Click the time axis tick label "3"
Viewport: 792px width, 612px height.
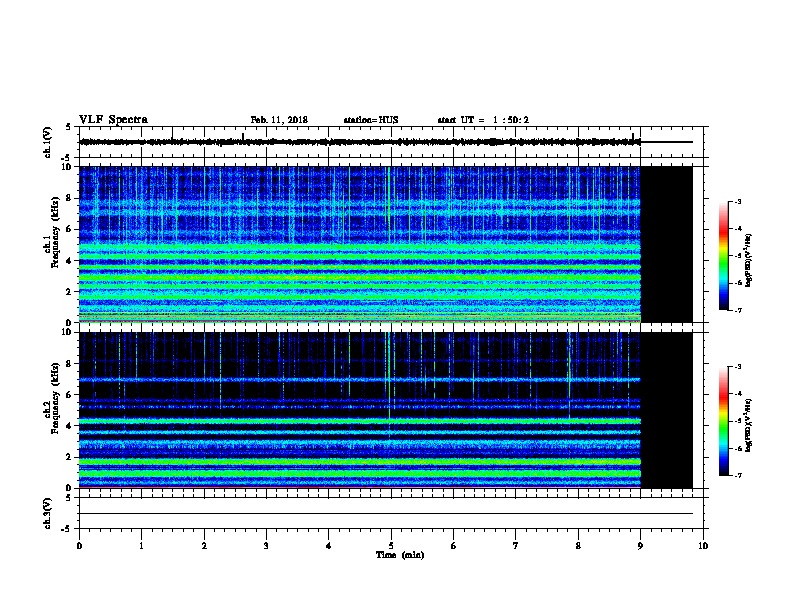click(x=266, y=545)
